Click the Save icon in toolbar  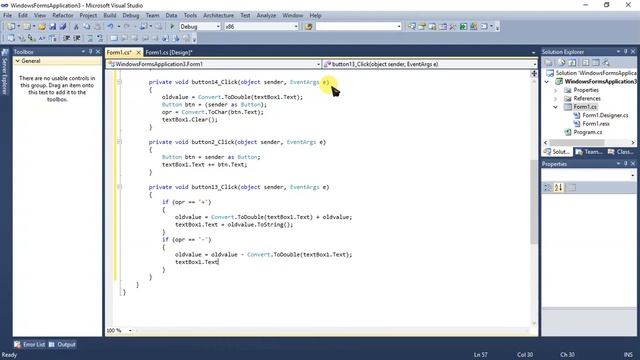click(53, 27)
